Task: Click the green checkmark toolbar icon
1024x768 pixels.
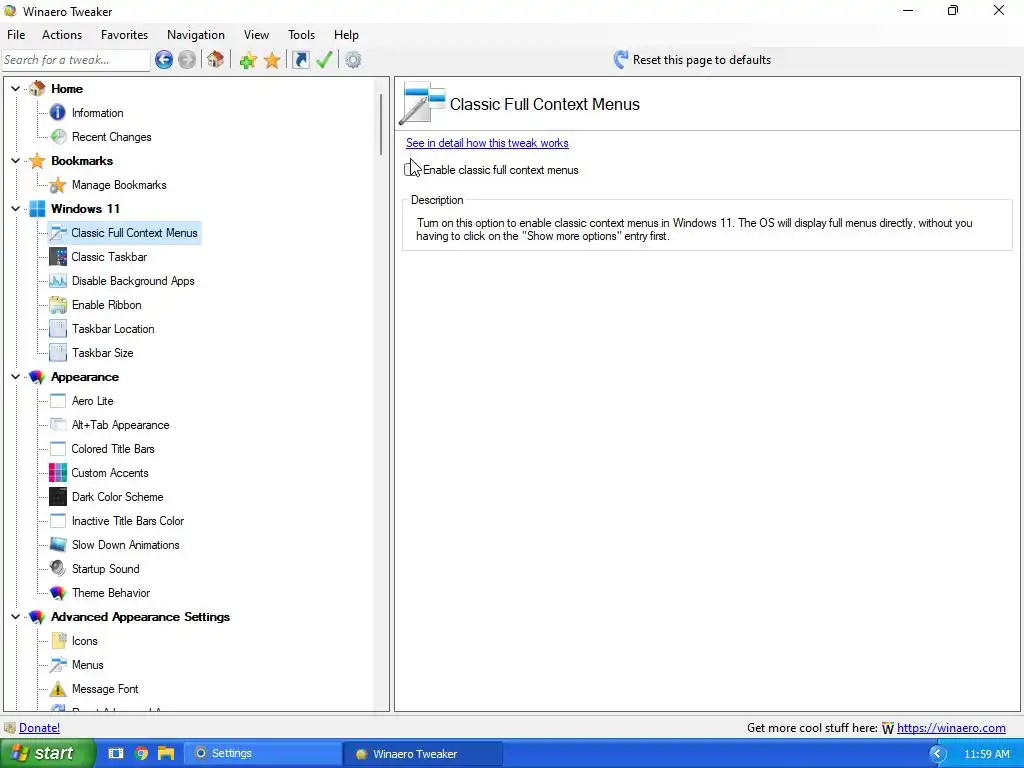Action: tap(325, 60)
